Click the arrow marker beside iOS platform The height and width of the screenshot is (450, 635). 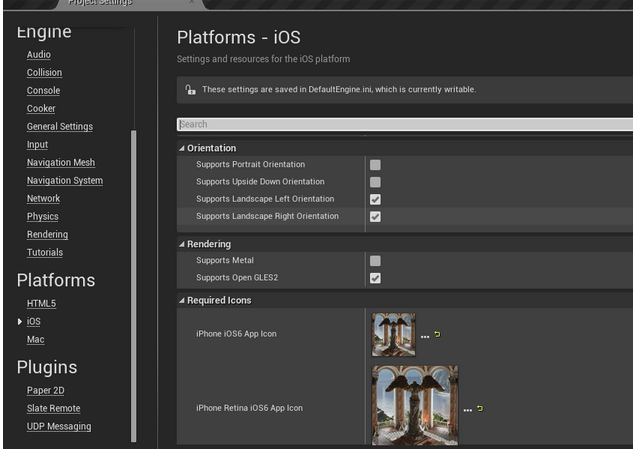click(20, 322)
